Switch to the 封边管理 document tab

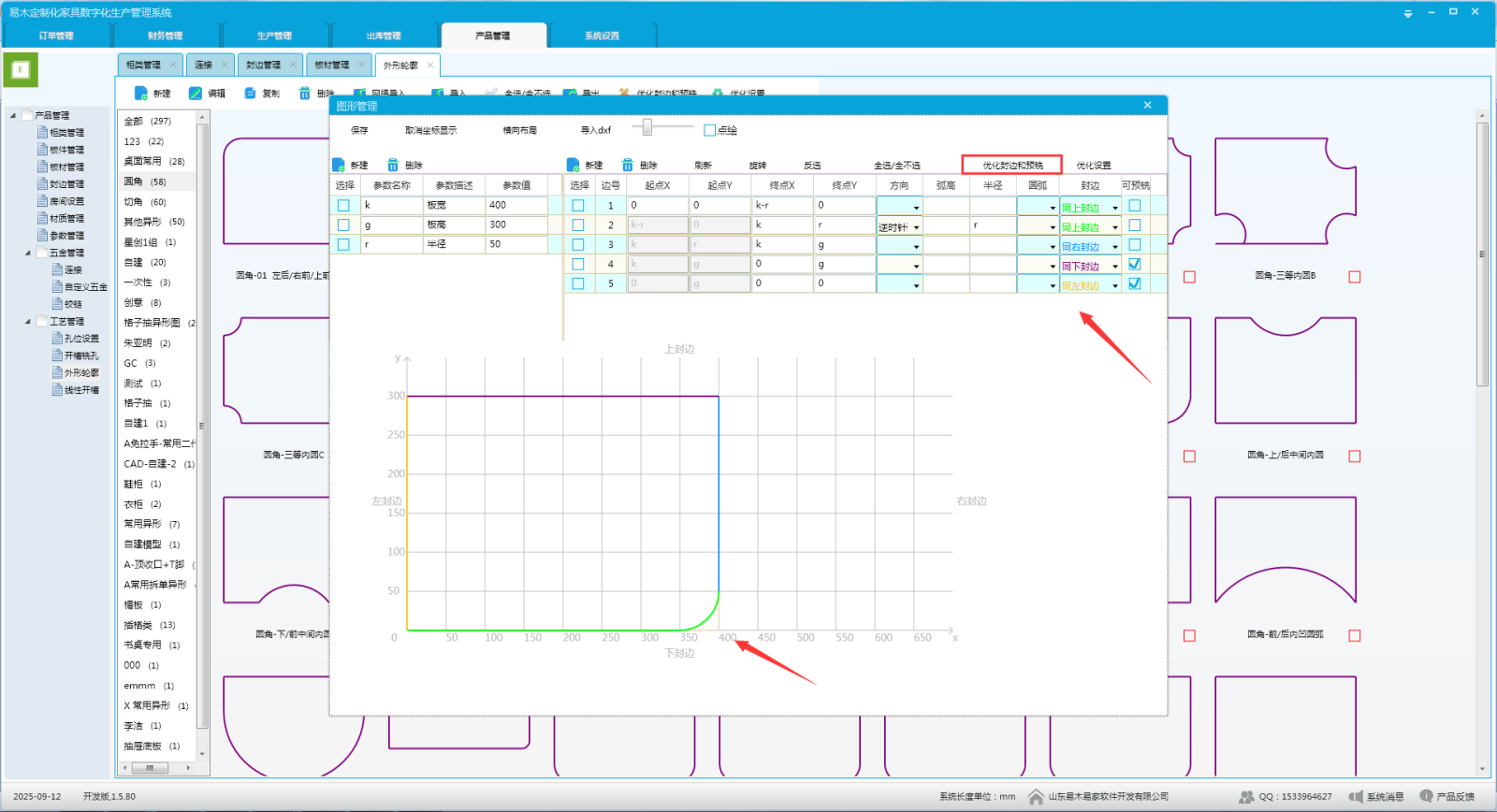(263, 65)
